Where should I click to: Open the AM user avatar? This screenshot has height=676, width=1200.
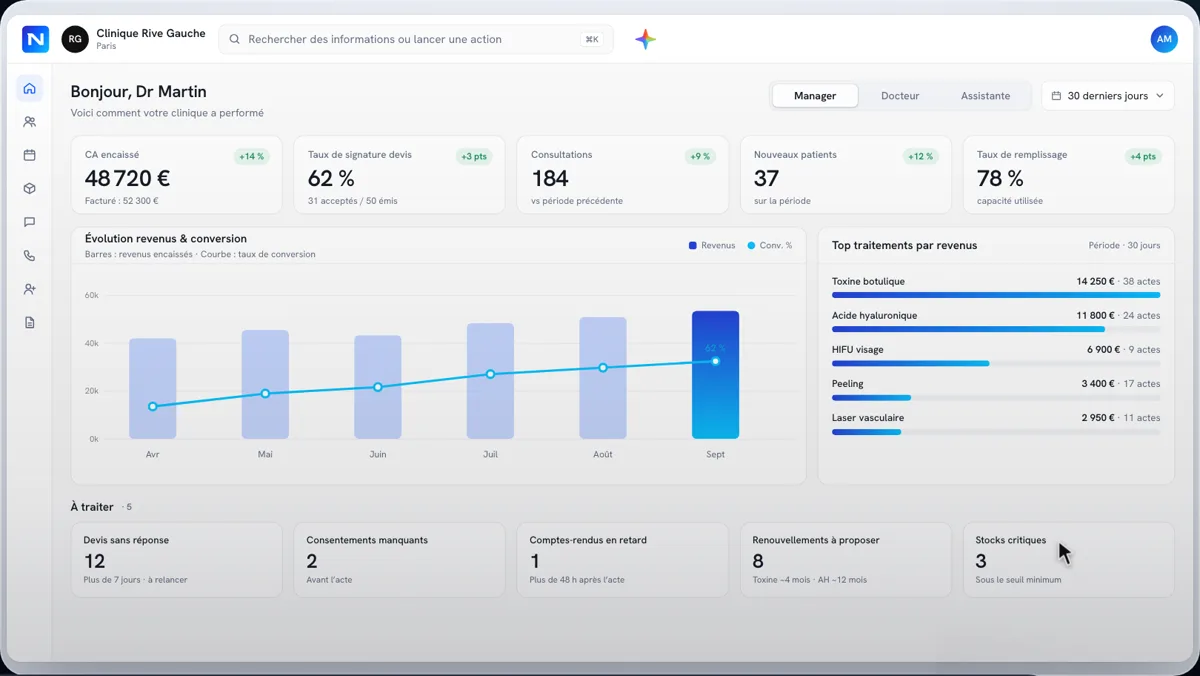point(1164,39)
